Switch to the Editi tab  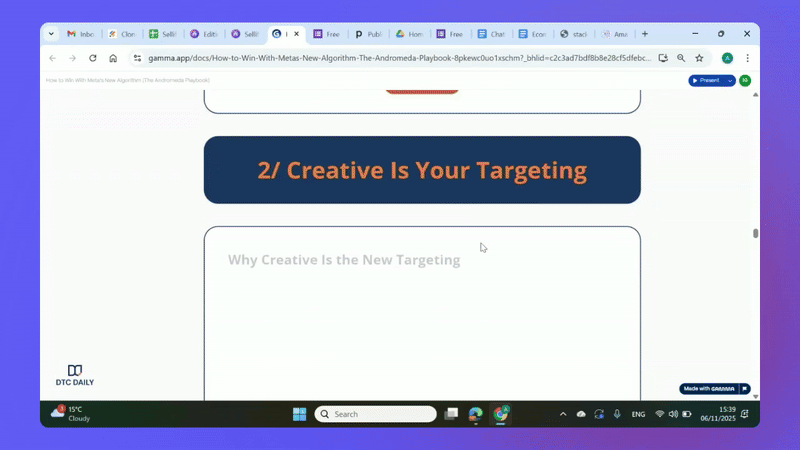click(x=205, y=34)
